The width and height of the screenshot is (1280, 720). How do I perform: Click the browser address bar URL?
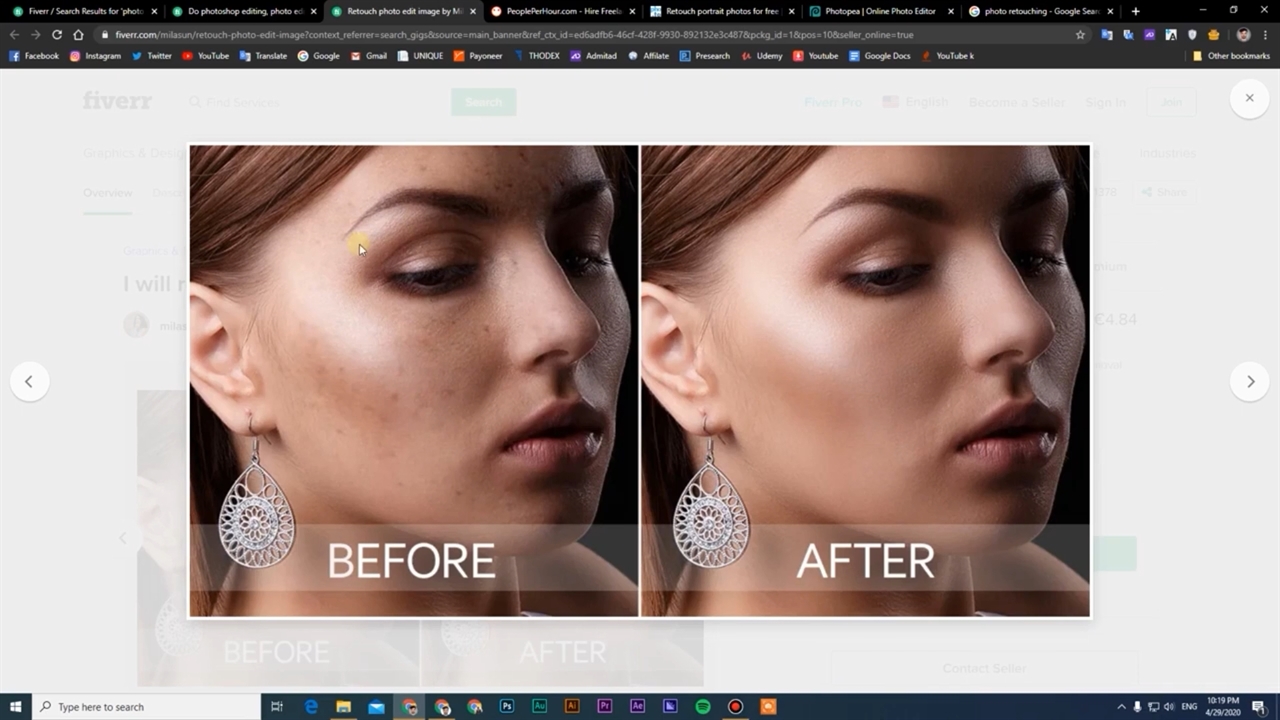point(500,34)
